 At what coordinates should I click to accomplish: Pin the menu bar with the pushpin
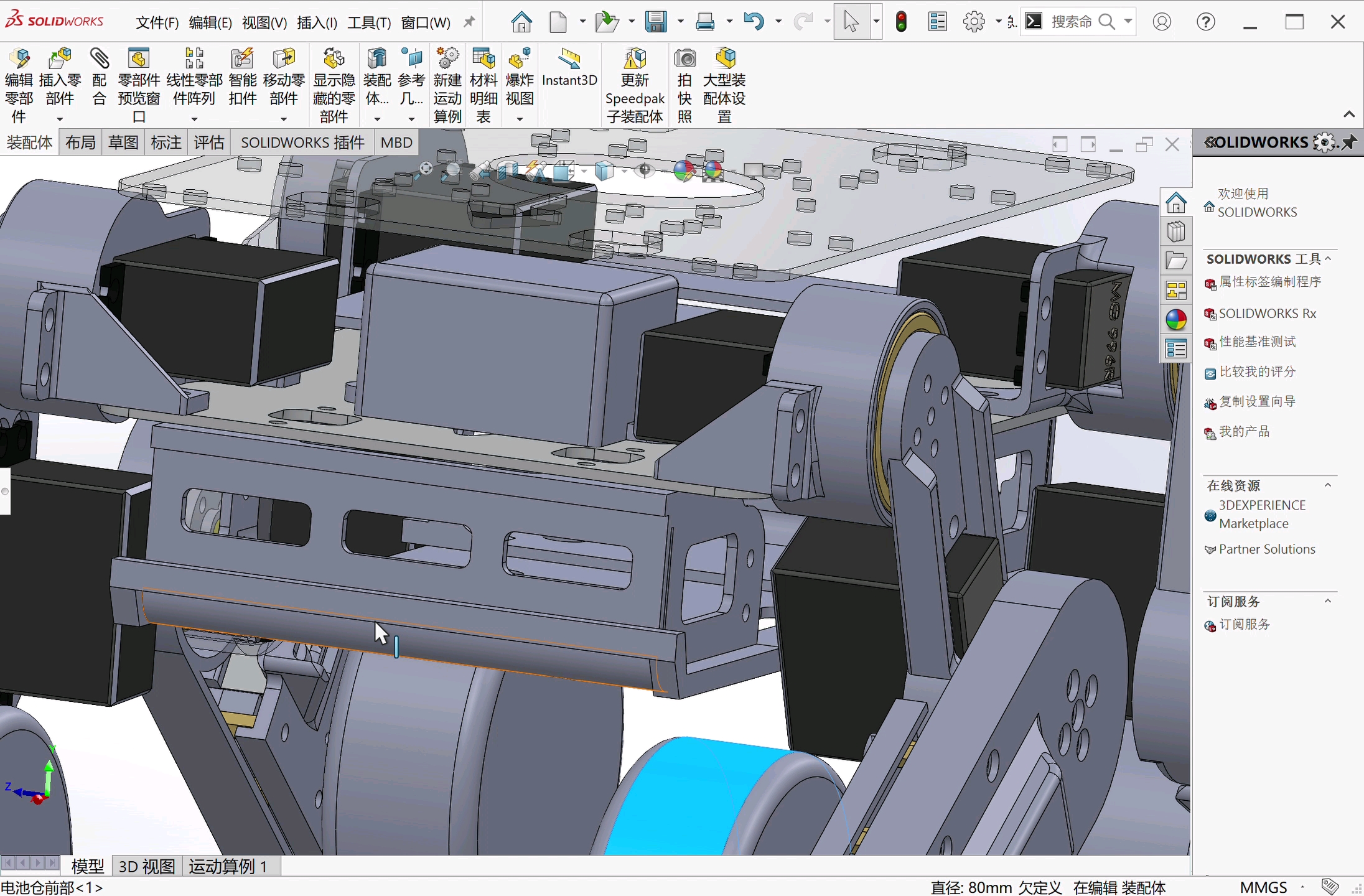(x=469, y=22)
